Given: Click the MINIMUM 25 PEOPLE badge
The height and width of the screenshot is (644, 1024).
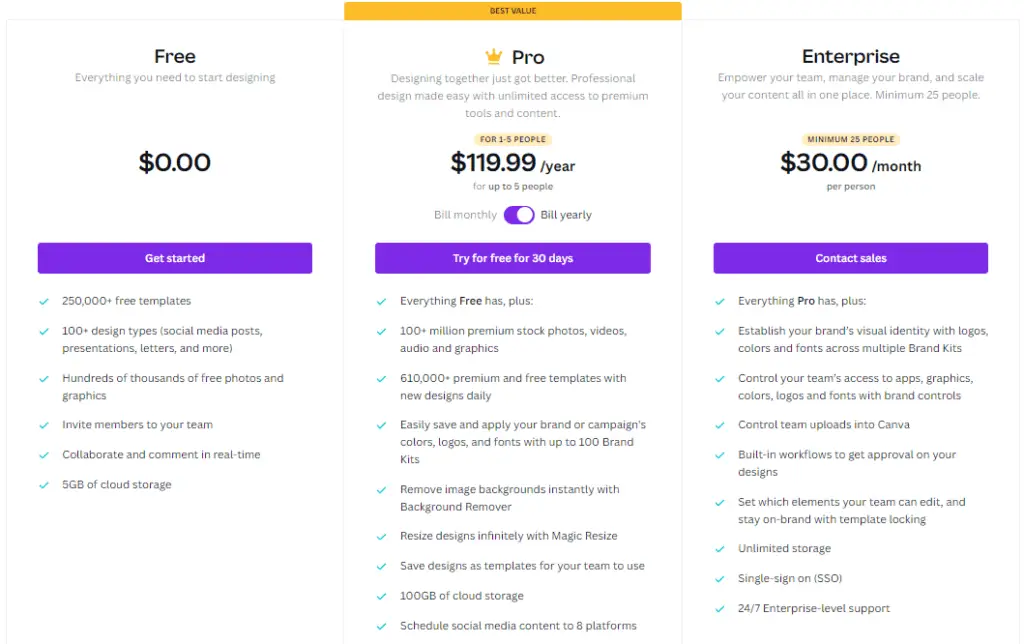Looking at the screenshot, I should [850, 139].
